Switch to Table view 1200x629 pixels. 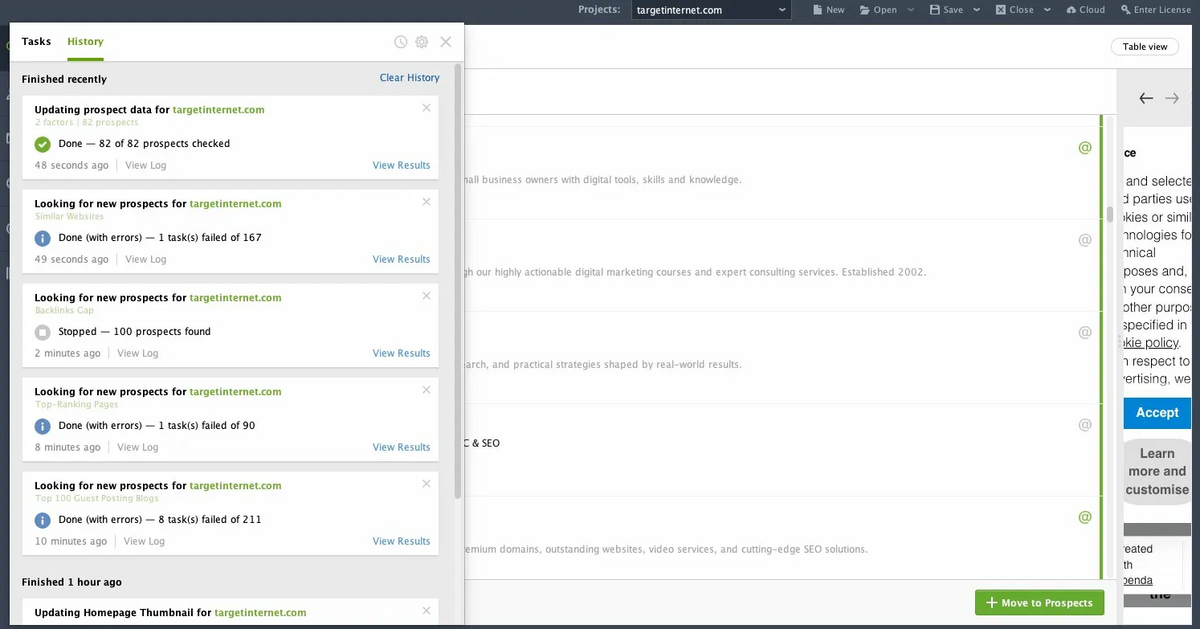click(x=1144, y=47)
